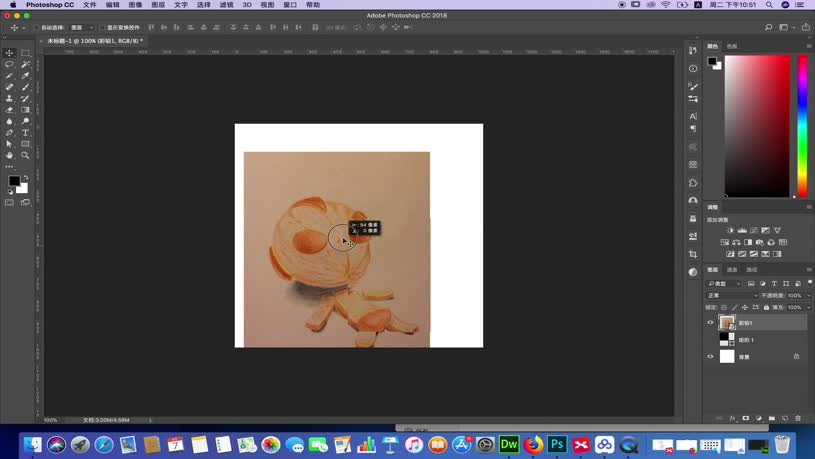815x459 pixels.
Task: Open the 滤镜 menu
Action: click(227, 5)
